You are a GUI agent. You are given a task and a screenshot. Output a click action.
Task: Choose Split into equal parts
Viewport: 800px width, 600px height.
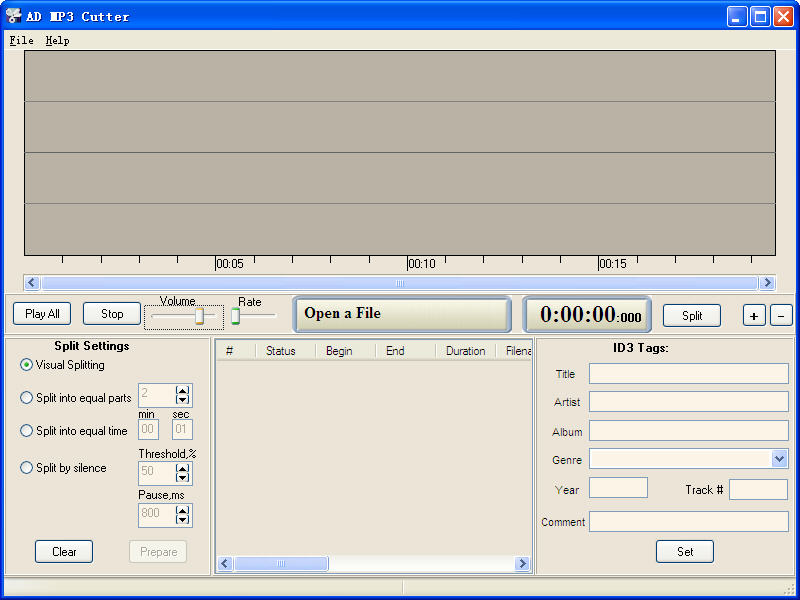[27, 398]
